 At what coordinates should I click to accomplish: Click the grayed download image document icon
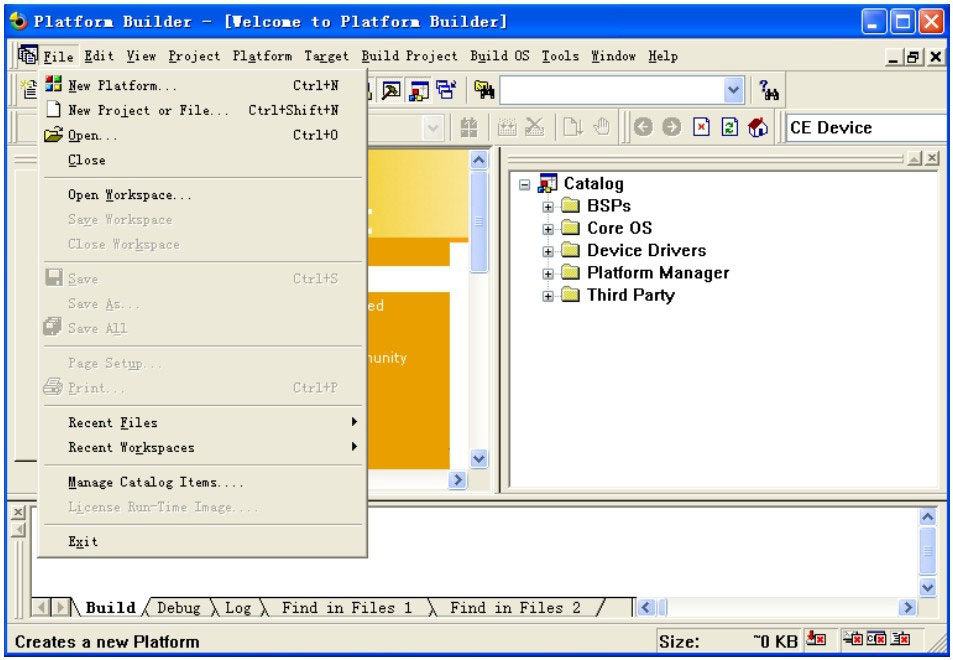[573, 127]
